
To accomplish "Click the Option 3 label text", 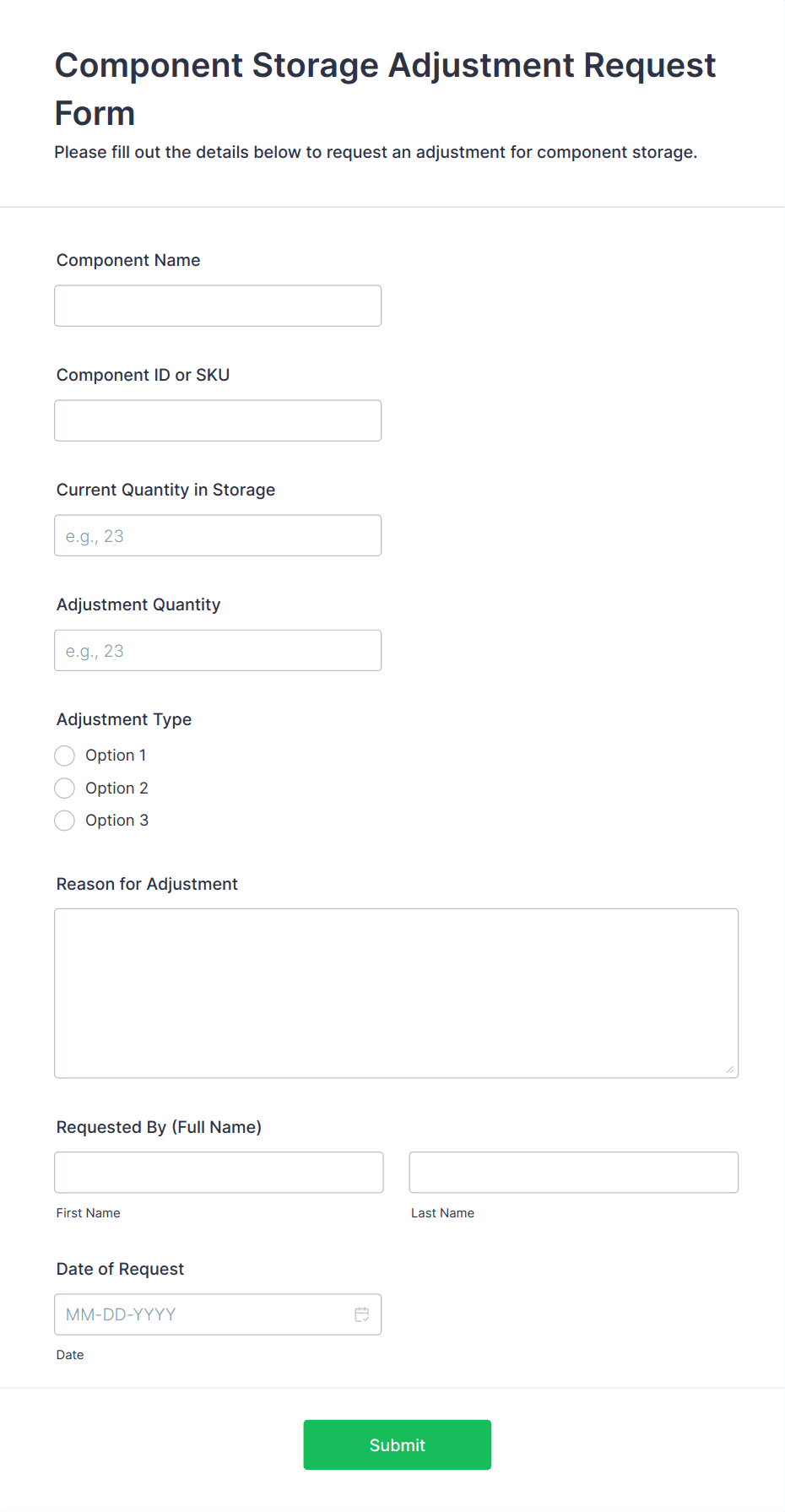I will point(116,821).
